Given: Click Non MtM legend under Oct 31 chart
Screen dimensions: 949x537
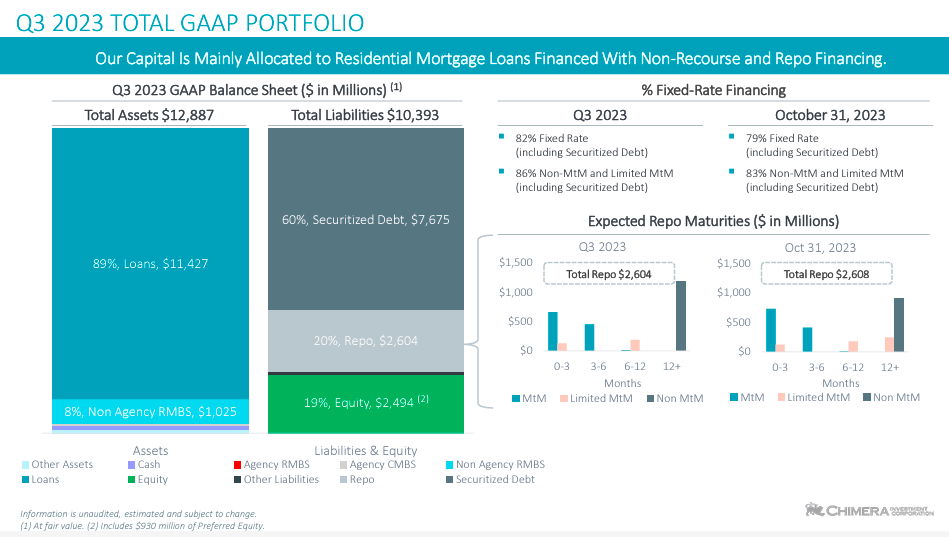Looking at the screenshot, I should [892, 397].
